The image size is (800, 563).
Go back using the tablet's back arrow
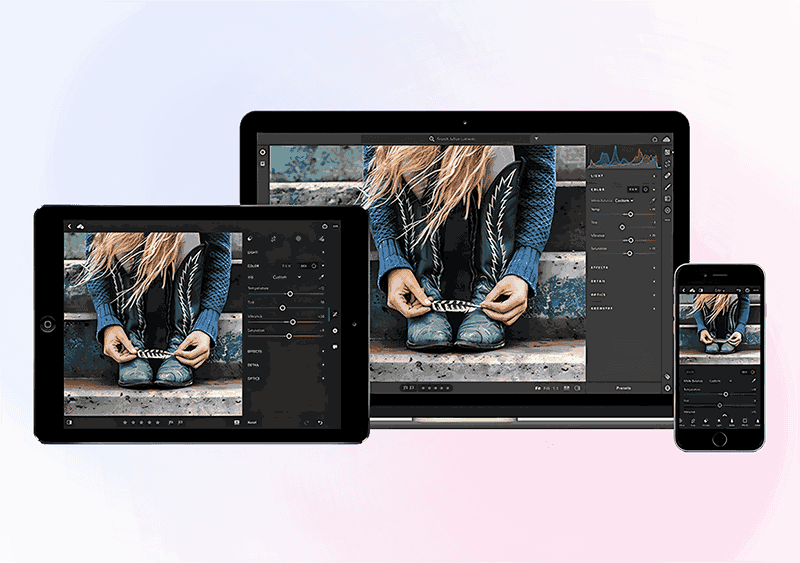point(70,226)
